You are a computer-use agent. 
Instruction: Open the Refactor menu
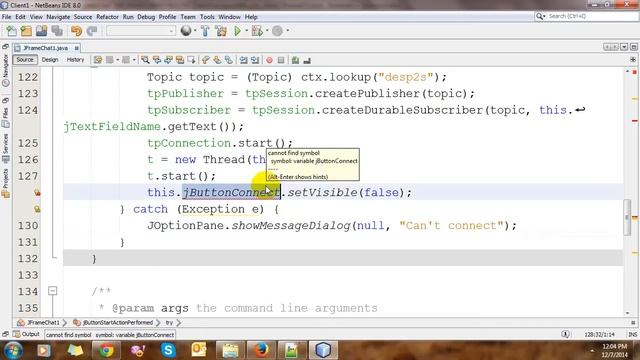[107, 17]
